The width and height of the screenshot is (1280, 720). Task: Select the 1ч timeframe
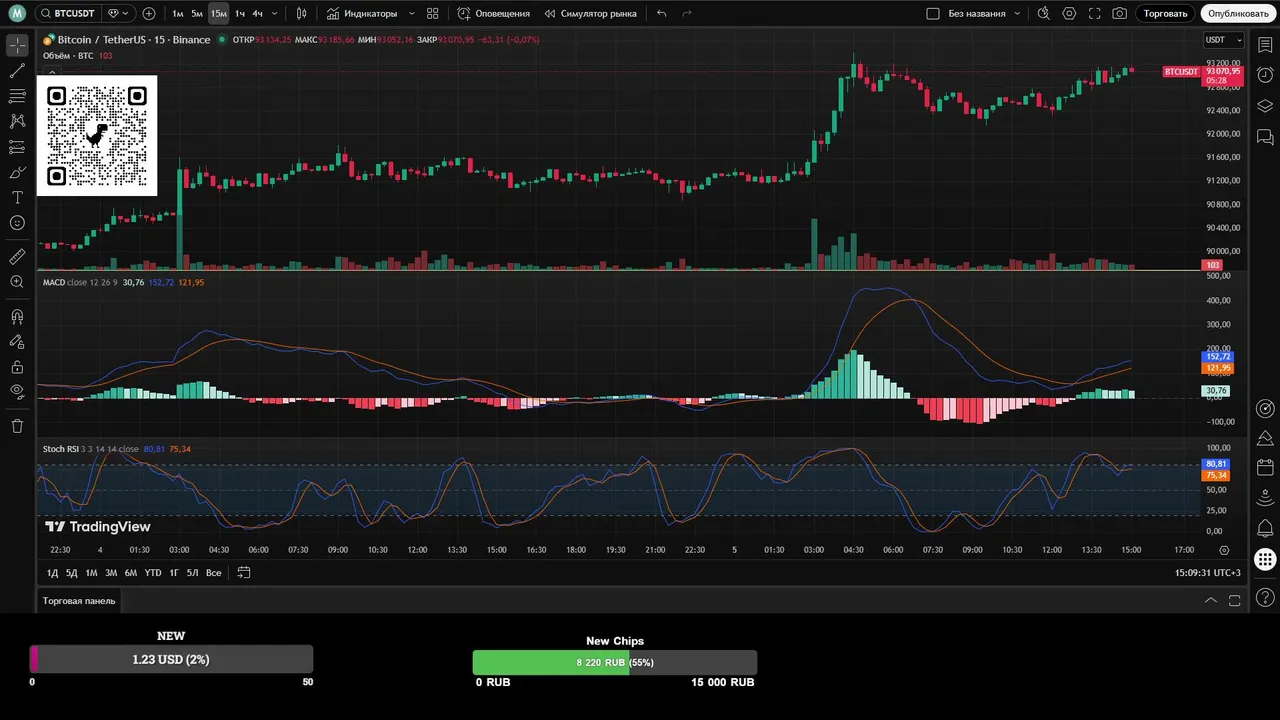click(240, 14)
